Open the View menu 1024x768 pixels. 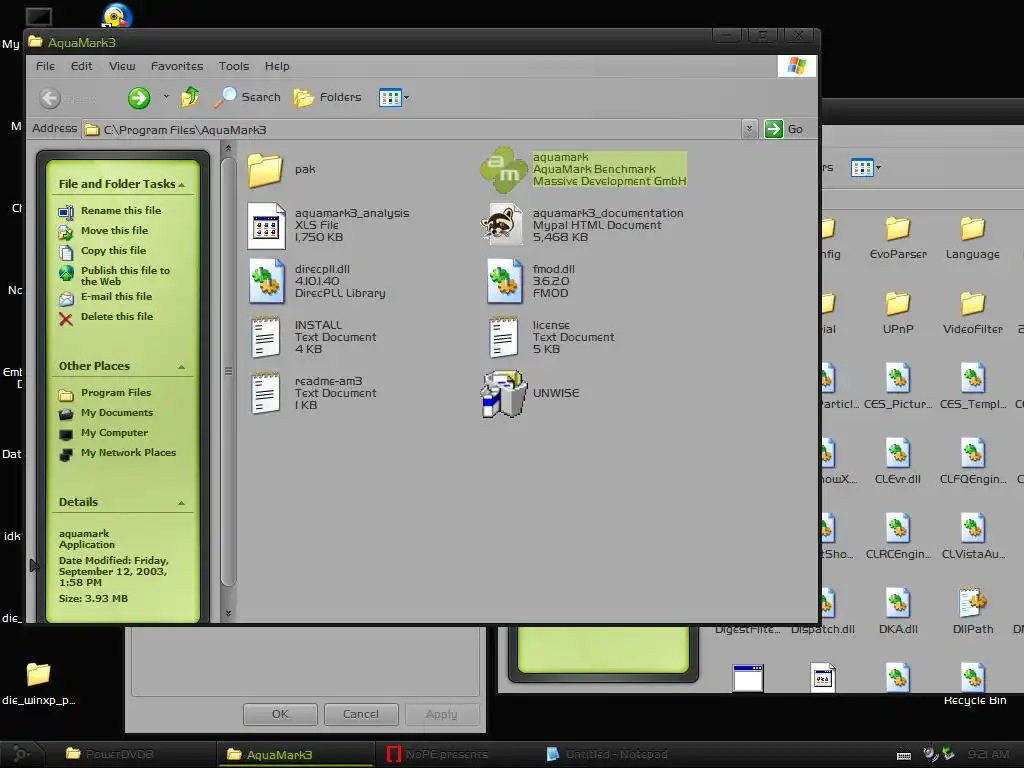(x=122, y=66)
